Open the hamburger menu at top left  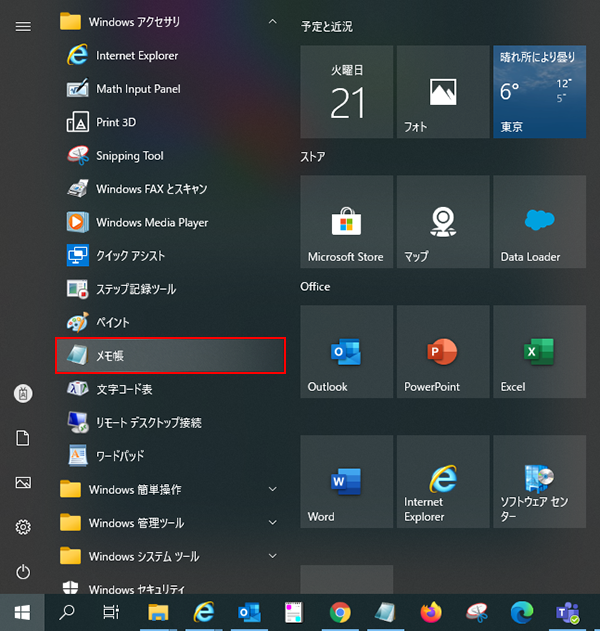pos(23,26)
